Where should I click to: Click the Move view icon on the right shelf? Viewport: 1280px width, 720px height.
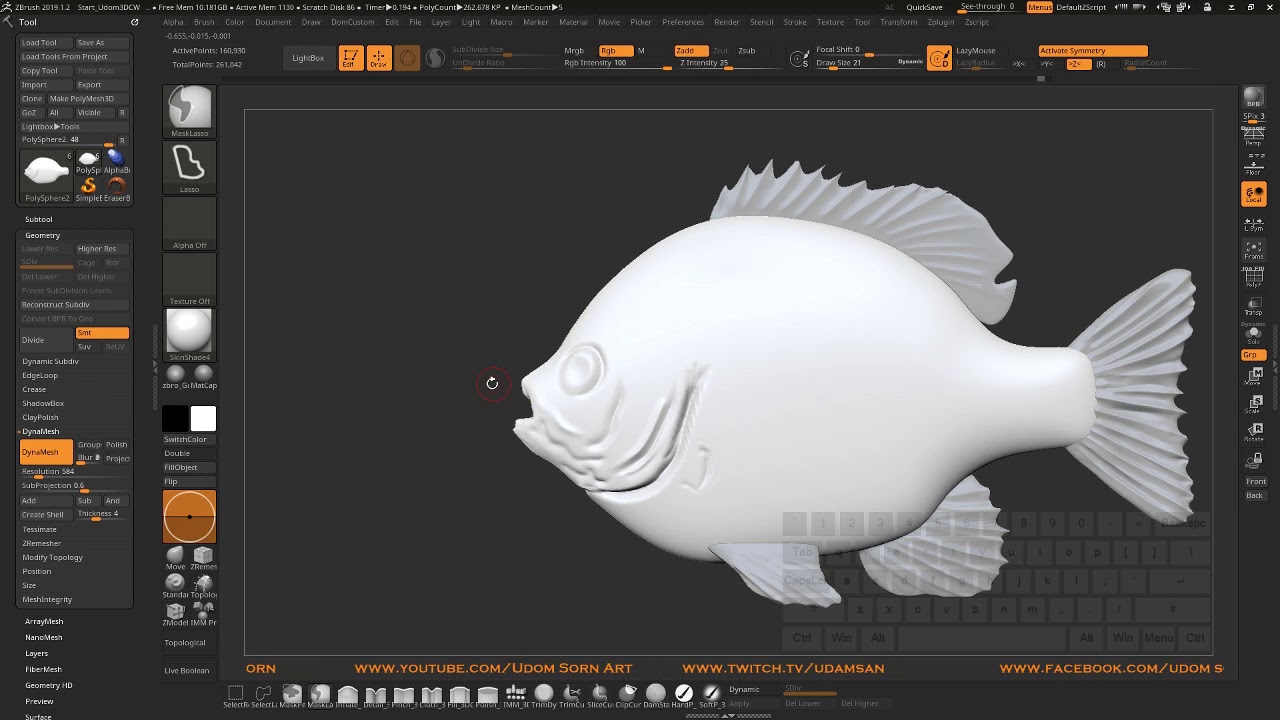[1253, 376]
